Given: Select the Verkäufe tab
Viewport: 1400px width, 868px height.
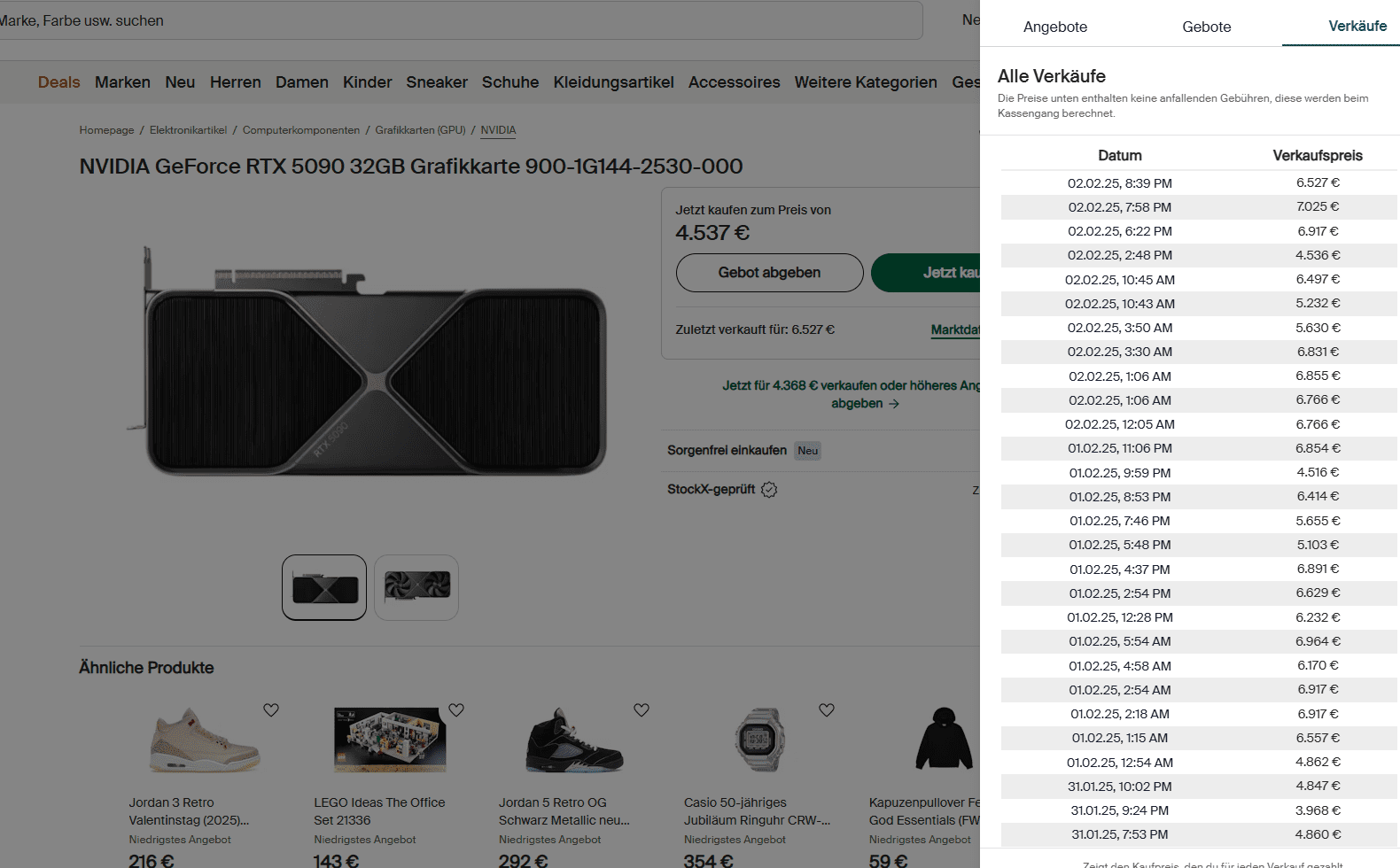Looking at the screenshot, I should (1357, 26).
